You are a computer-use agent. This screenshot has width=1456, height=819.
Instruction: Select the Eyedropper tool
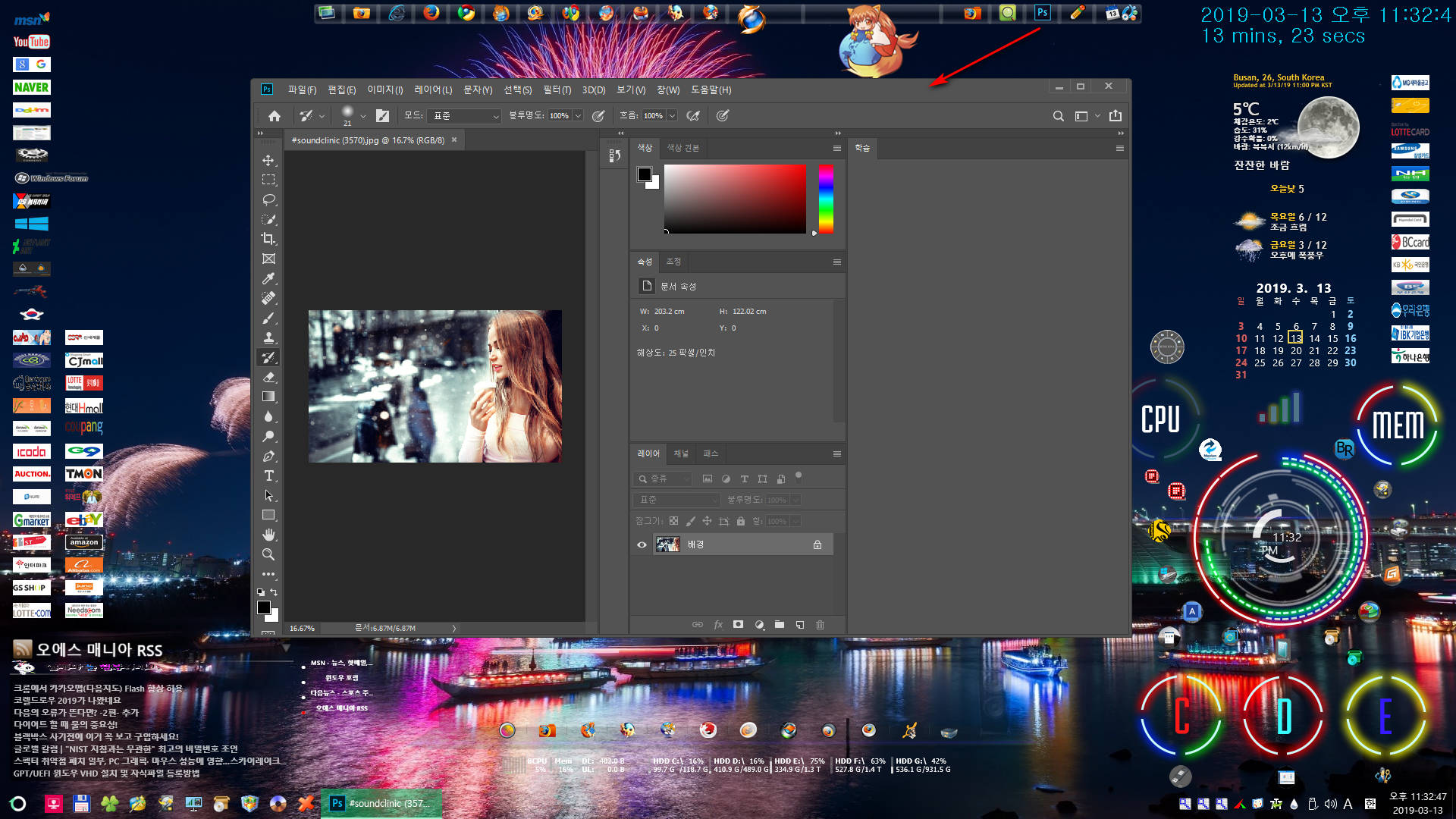[268, 278]
